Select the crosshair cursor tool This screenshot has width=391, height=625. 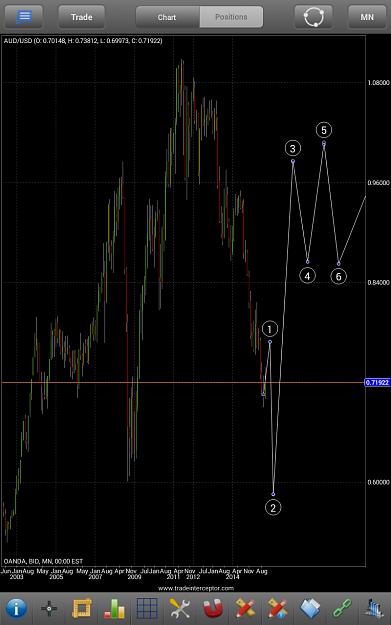(49, 609)
